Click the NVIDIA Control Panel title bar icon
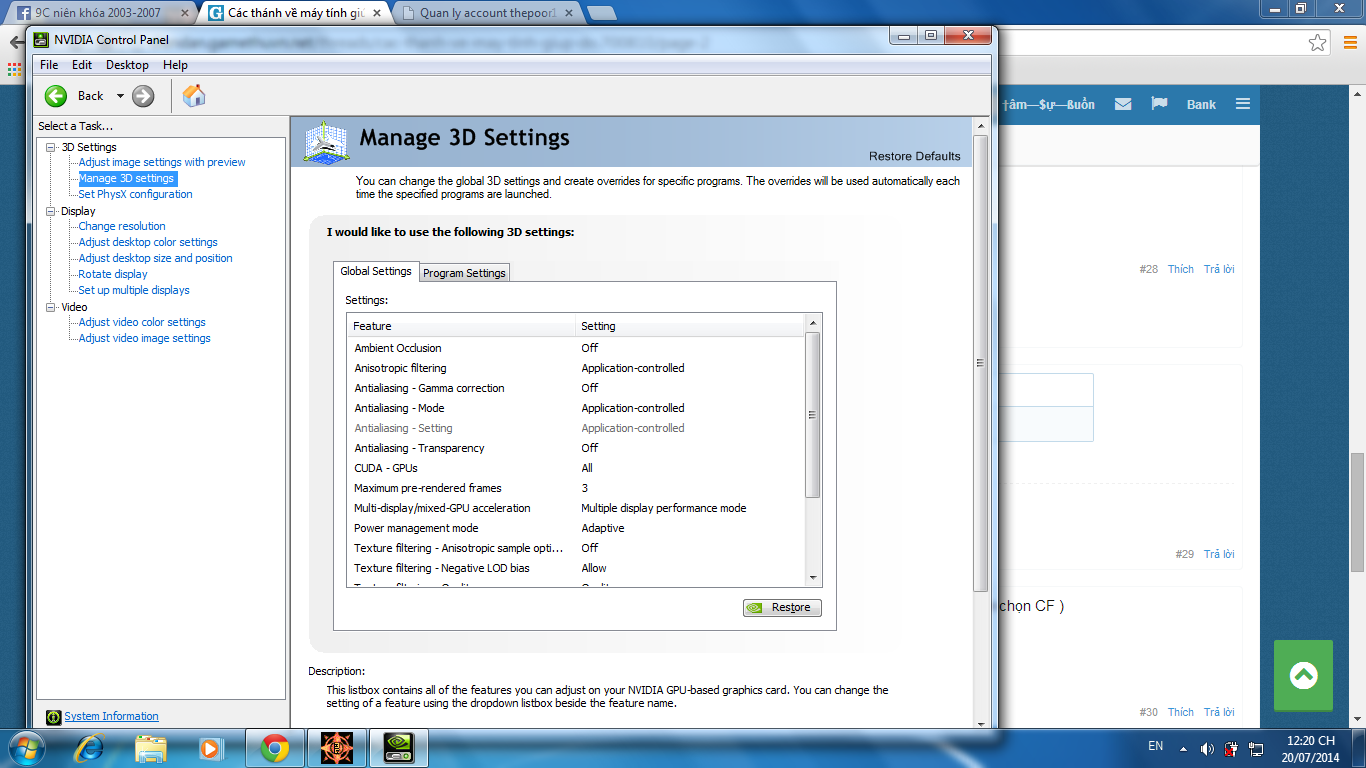 41,40
